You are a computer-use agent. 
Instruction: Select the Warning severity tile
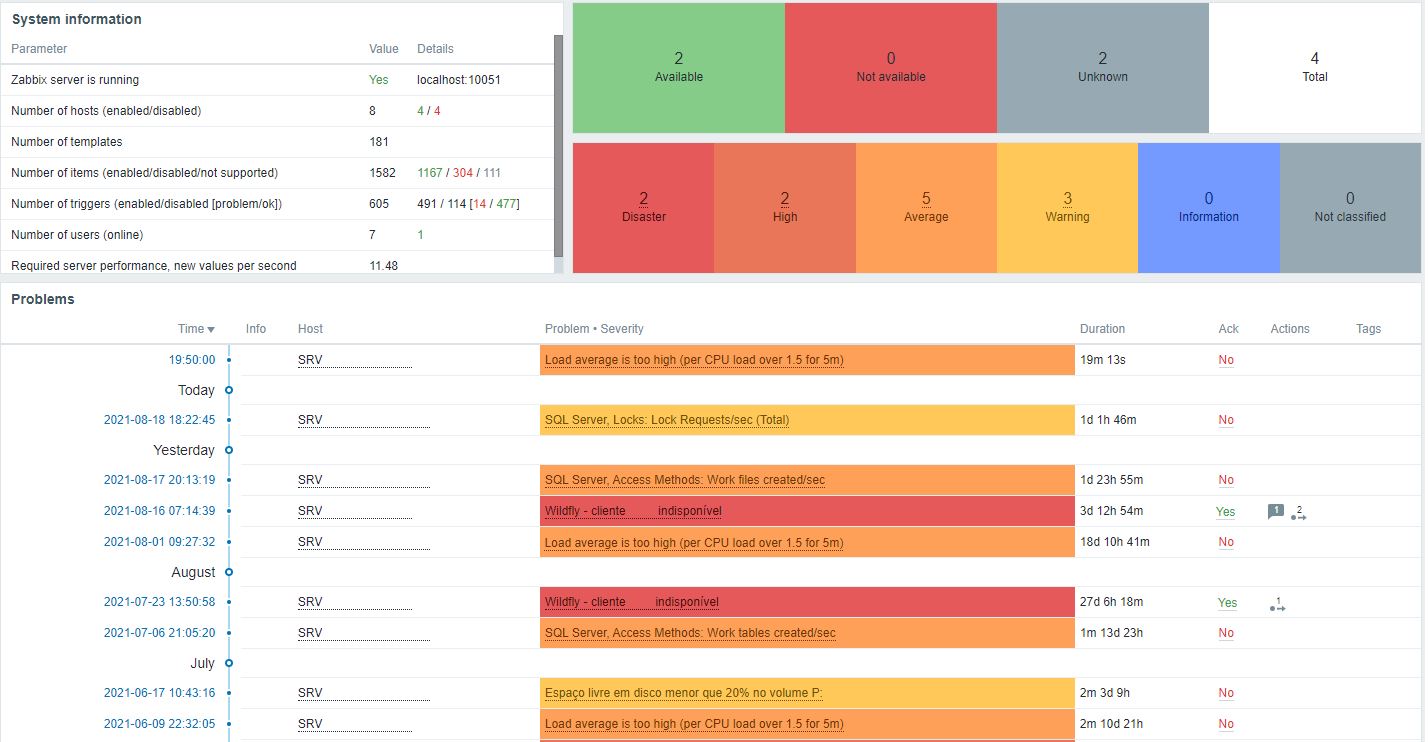(1067, 207)
